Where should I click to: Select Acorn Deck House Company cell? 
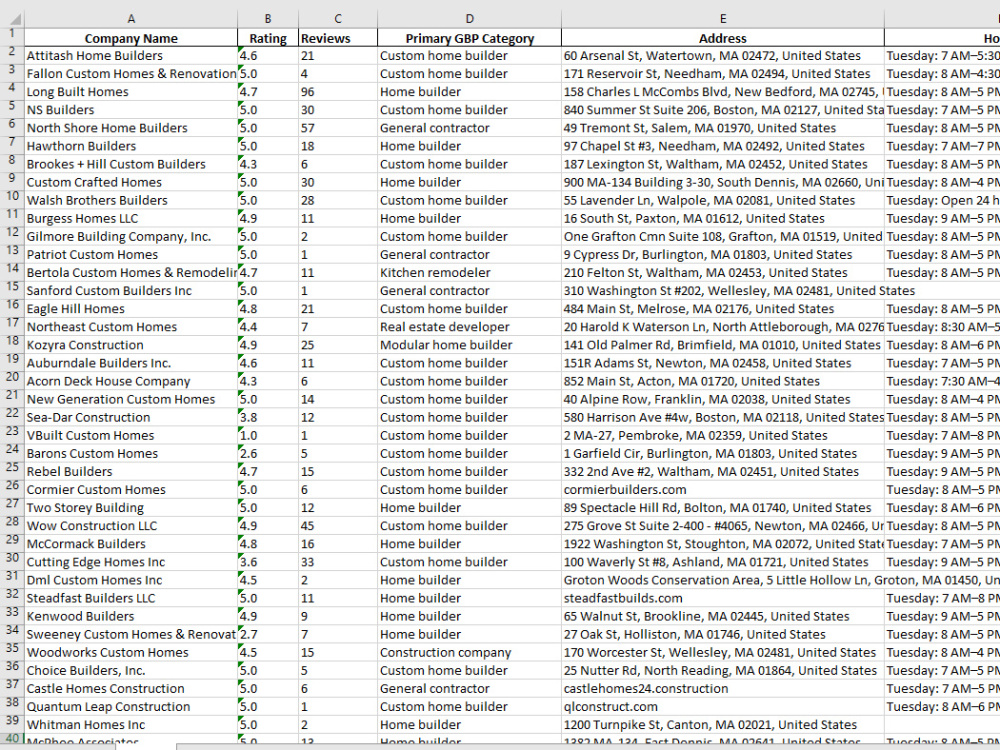click(x=131, y=381)
